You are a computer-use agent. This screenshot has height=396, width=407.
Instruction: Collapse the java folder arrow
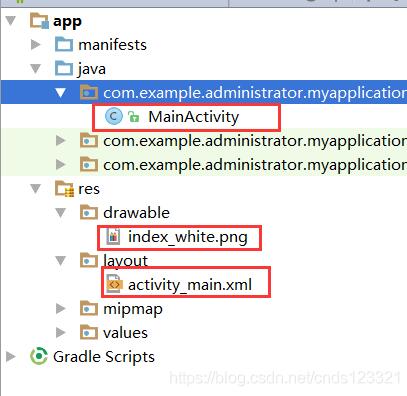pyautogui.click(x=35, y=69)
